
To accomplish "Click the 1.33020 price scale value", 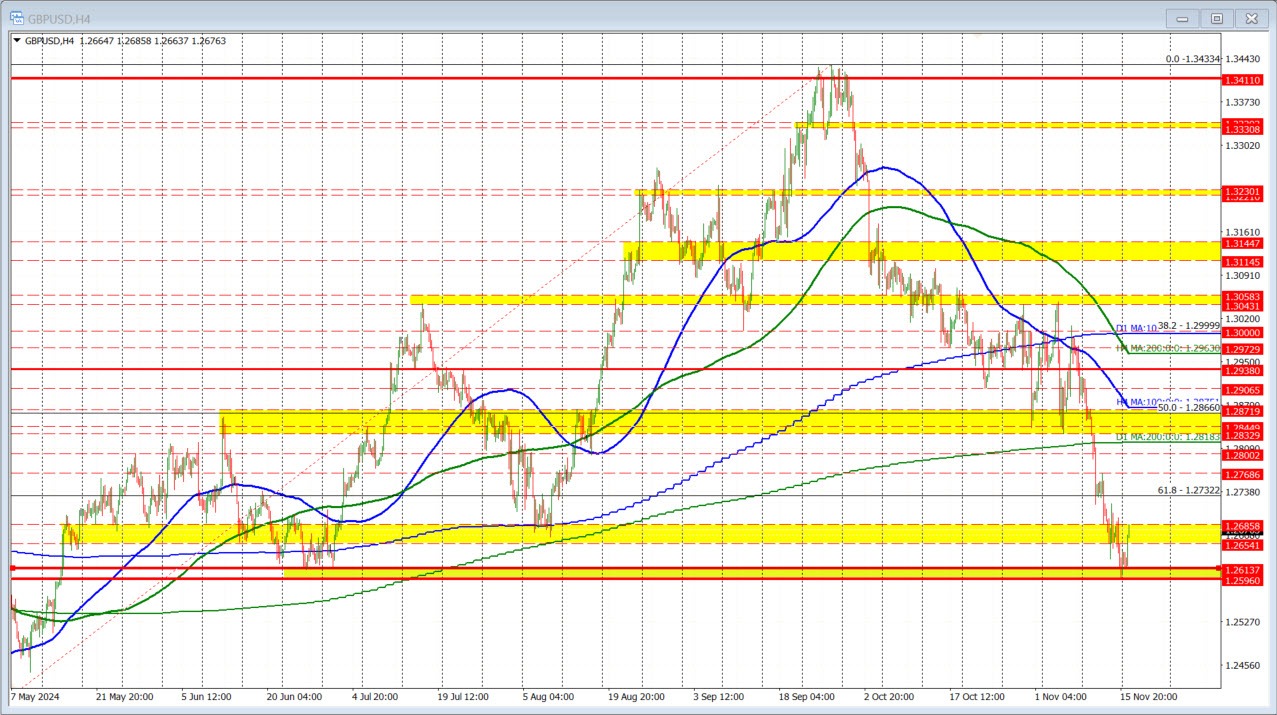I will point(1244,145).
